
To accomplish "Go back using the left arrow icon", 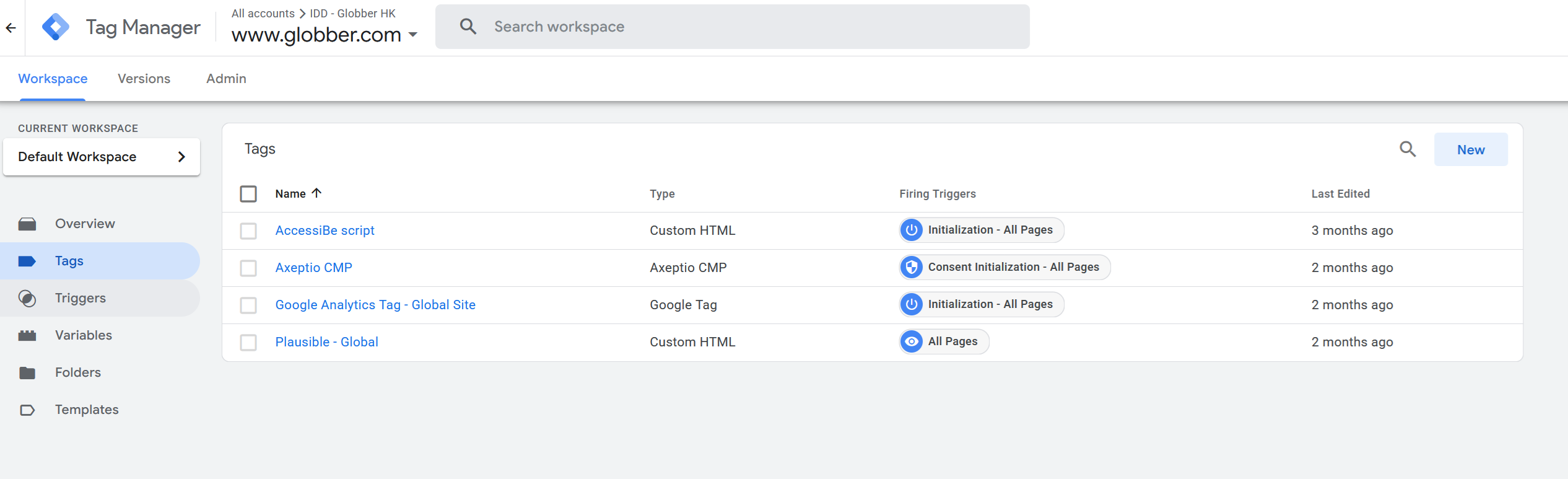I will [11, 27].
